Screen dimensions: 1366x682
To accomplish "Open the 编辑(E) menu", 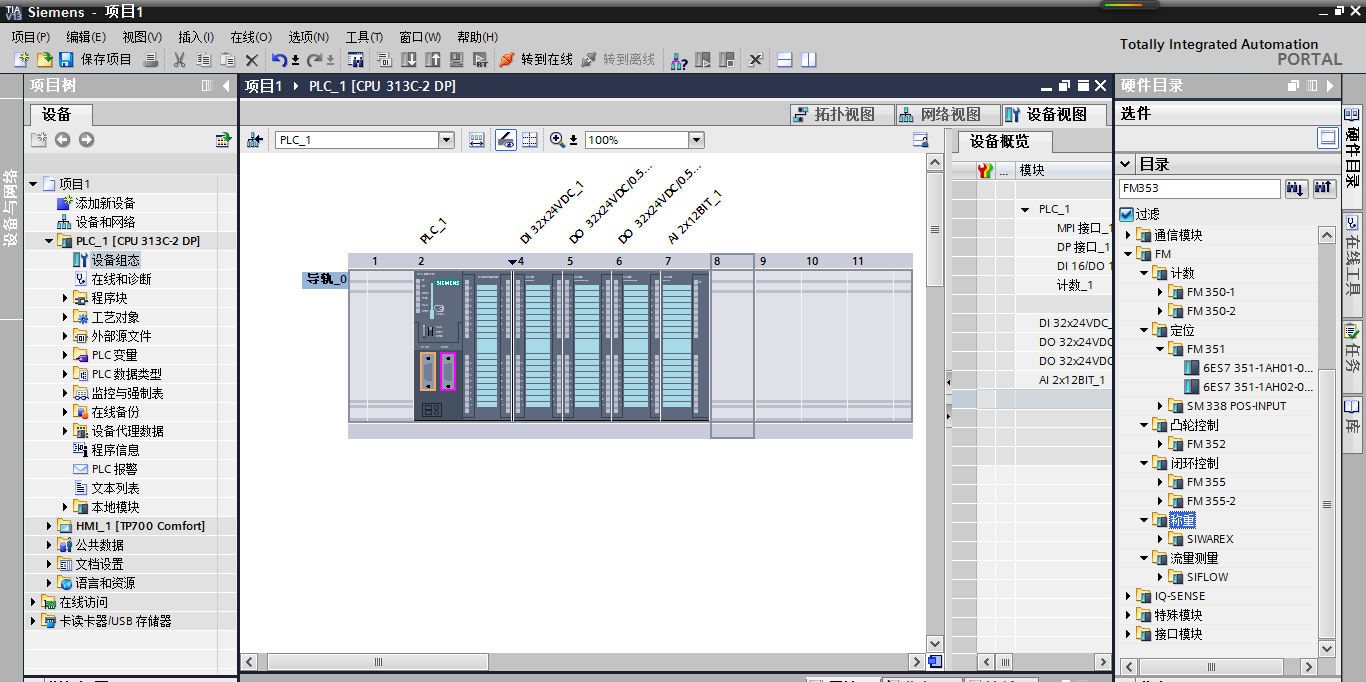I will (86, 37).
